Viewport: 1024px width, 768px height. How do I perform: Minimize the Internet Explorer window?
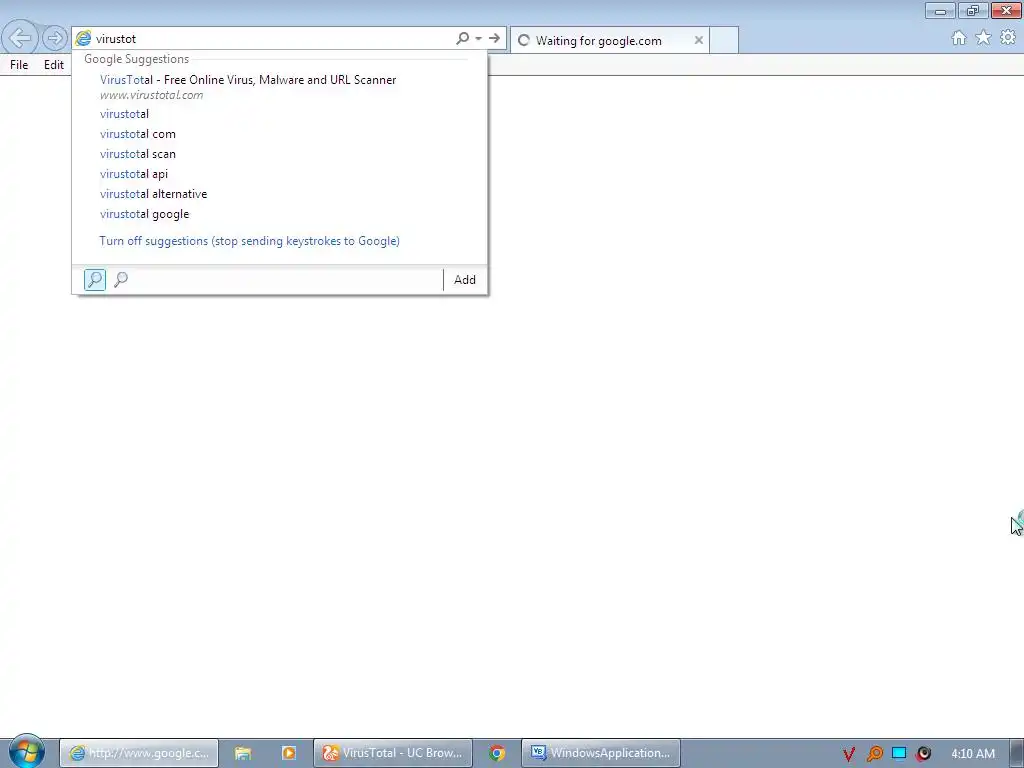click(940, 10)
